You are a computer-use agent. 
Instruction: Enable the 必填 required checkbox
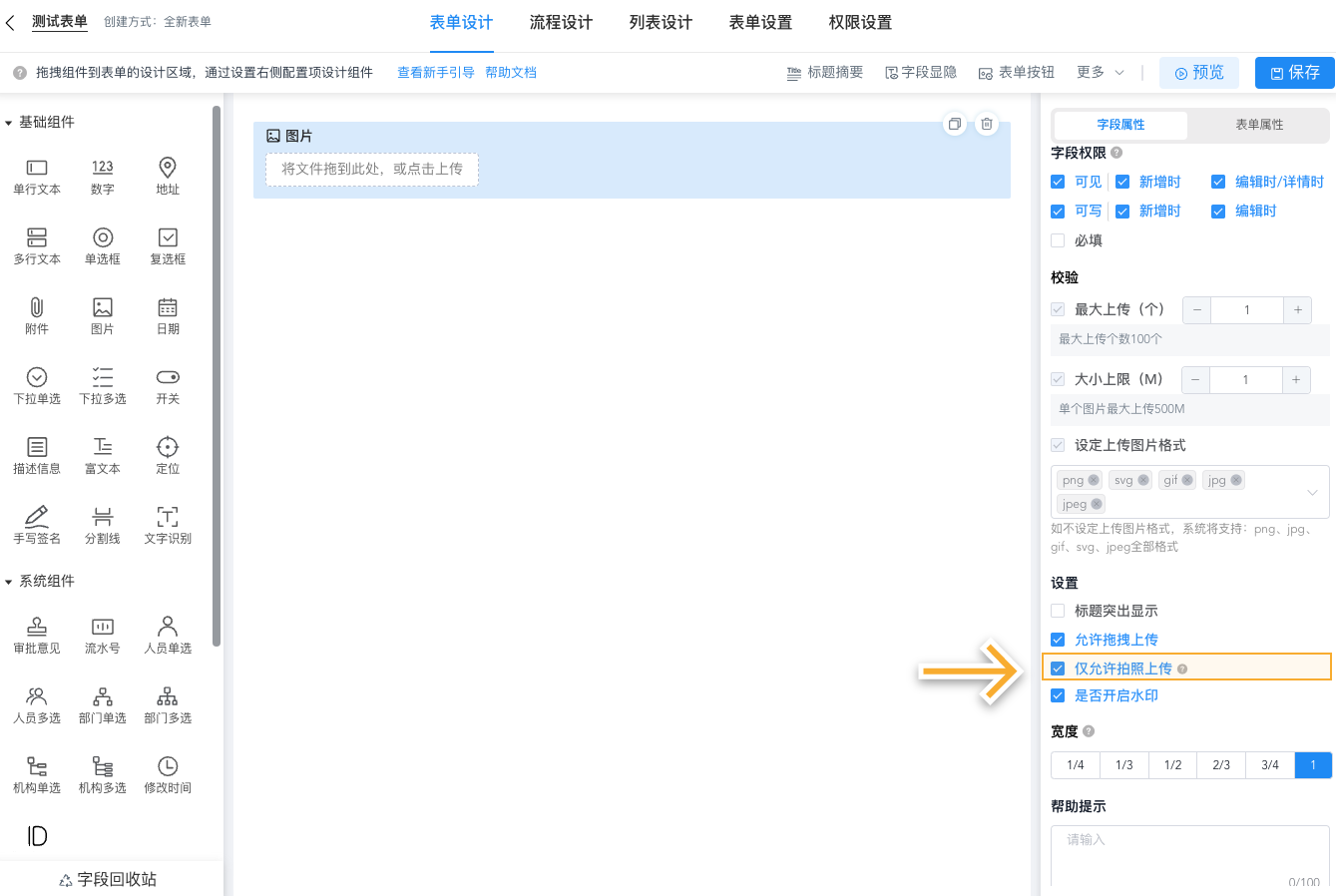(x=1056, y=239)
